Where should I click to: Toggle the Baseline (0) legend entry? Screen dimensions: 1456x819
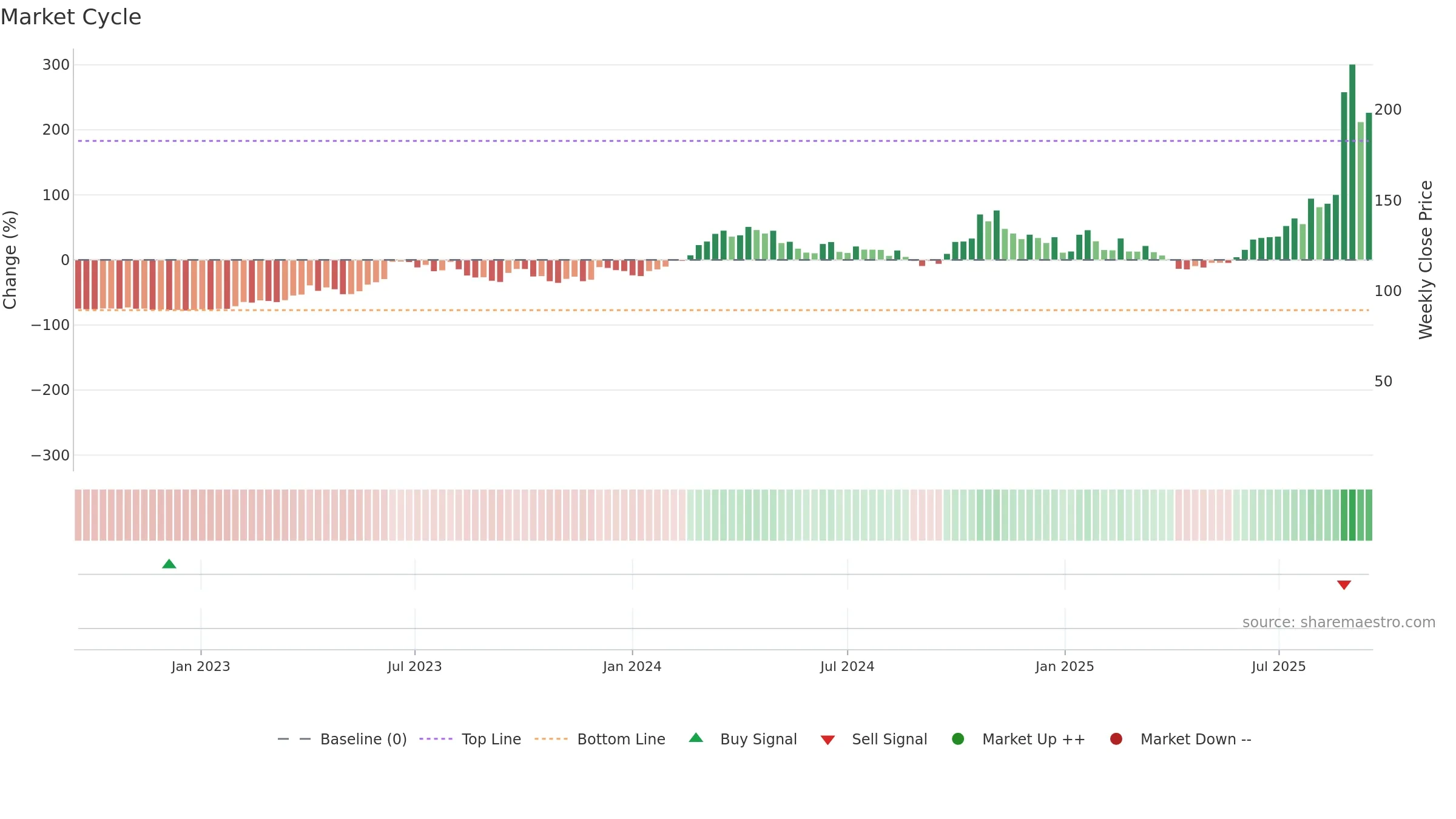[x=342, y=740]
